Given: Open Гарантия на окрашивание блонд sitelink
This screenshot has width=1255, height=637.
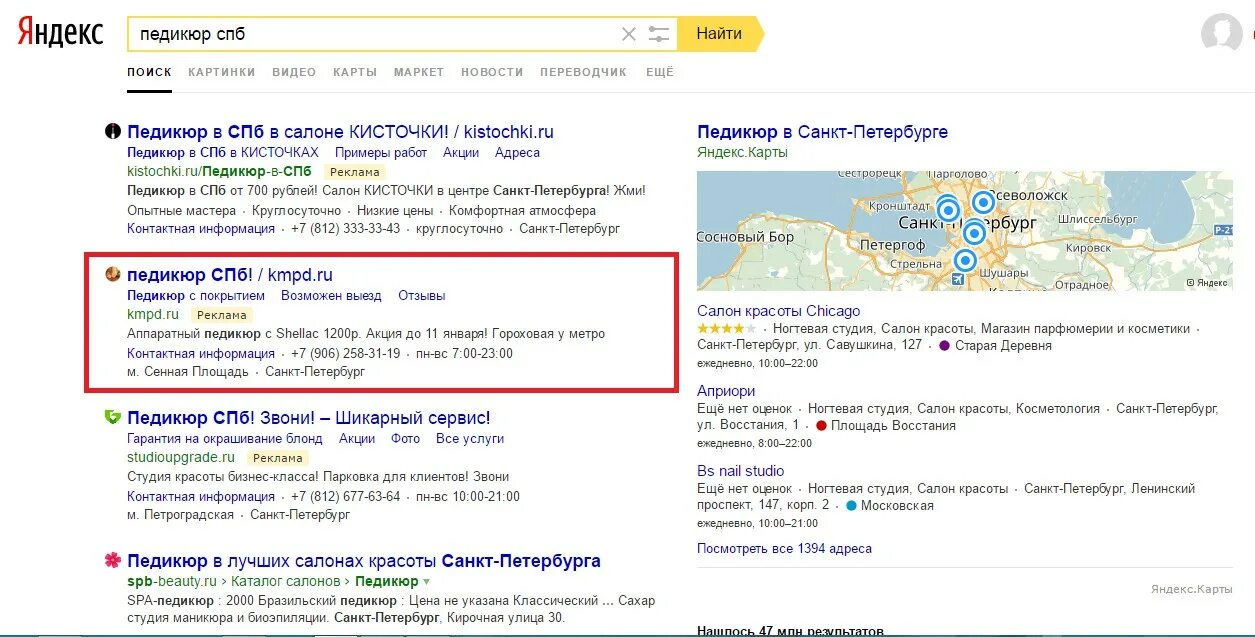Looking at the screenshot, I should pos(225,439).
